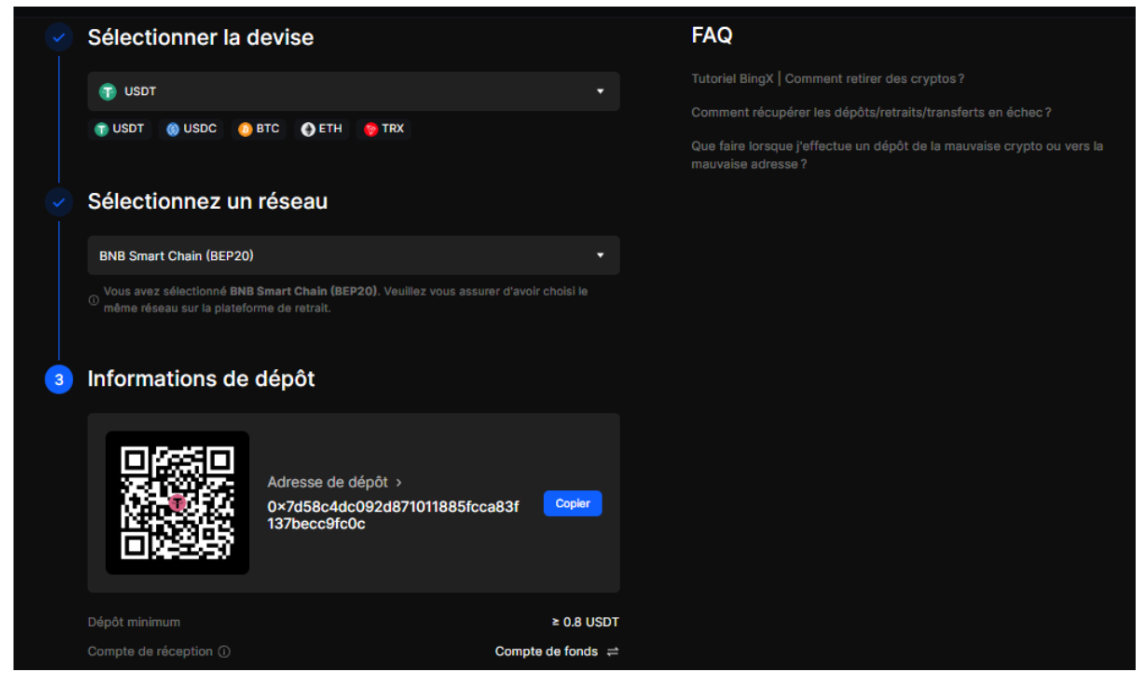1147x674 pixels.
Task: Click chevron next to Adresse de dépôt
Action: click(x=399, y=483)
